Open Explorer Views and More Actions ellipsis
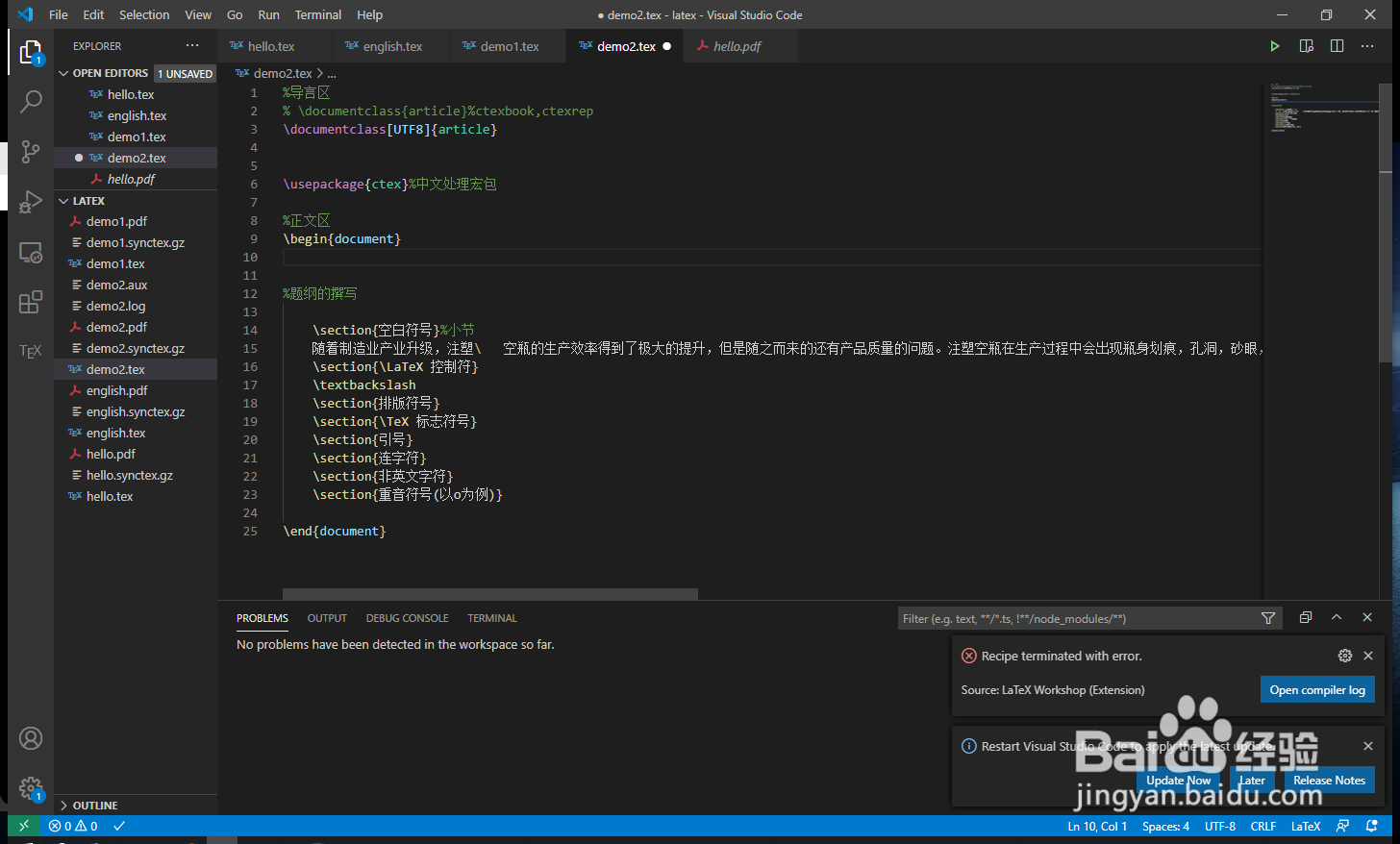 [x=192, y=45]
